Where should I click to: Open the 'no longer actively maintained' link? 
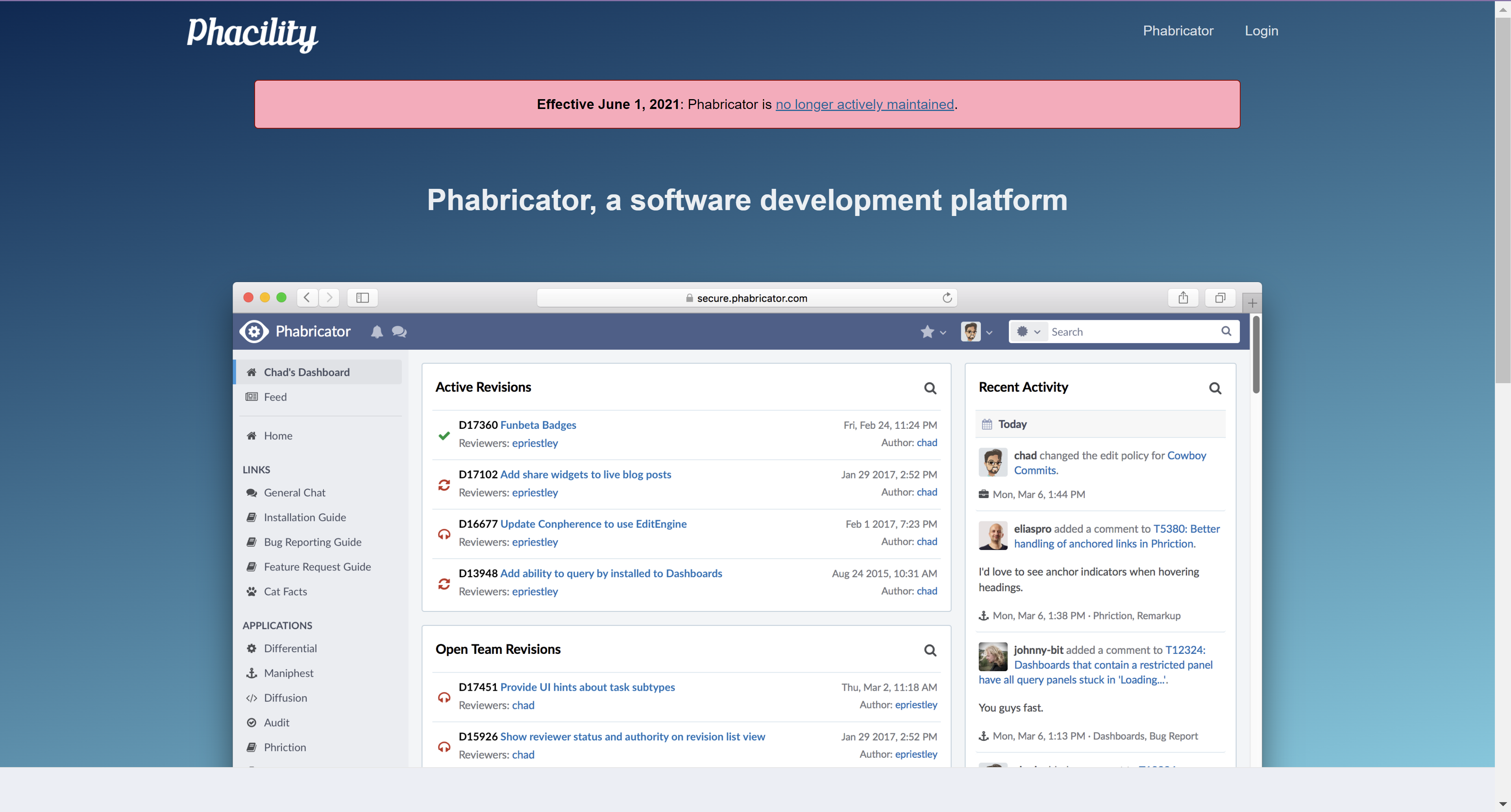point(864,104)
